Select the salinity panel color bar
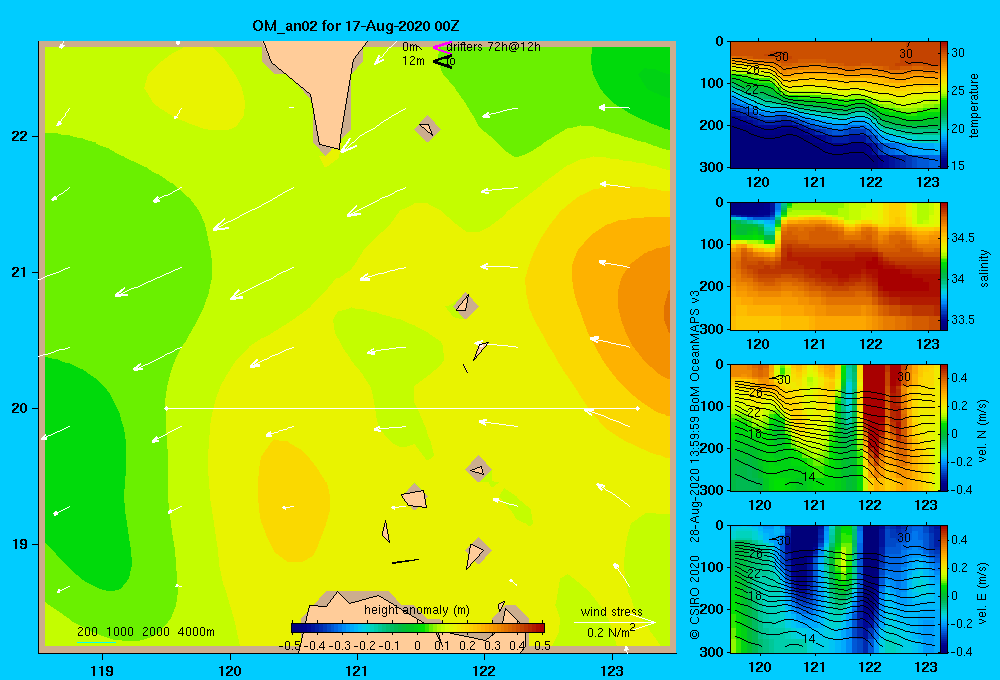1000x680 pixels. 944,266
